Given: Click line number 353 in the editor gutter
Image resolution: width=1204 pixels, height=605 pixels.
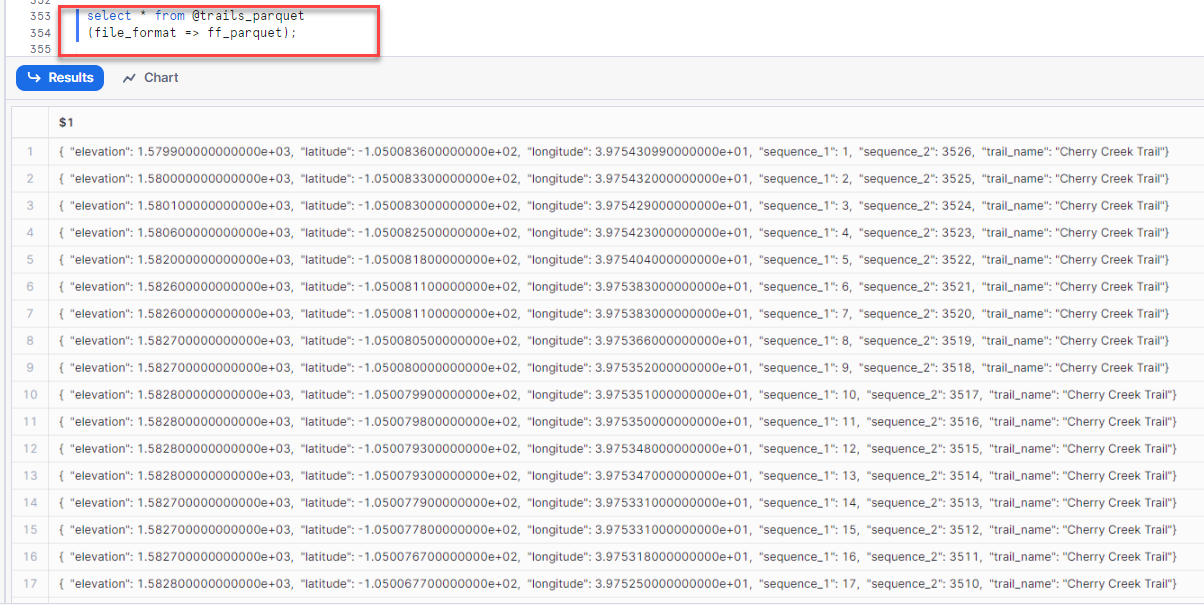Looking at the screenshot, I should 40,15.
